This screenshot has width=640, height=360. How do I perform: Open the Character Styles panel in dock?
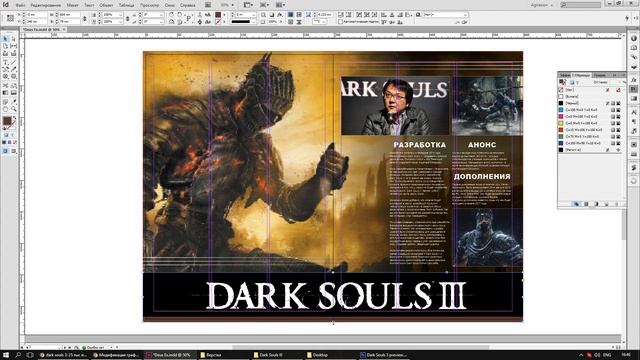pos(634,112)
